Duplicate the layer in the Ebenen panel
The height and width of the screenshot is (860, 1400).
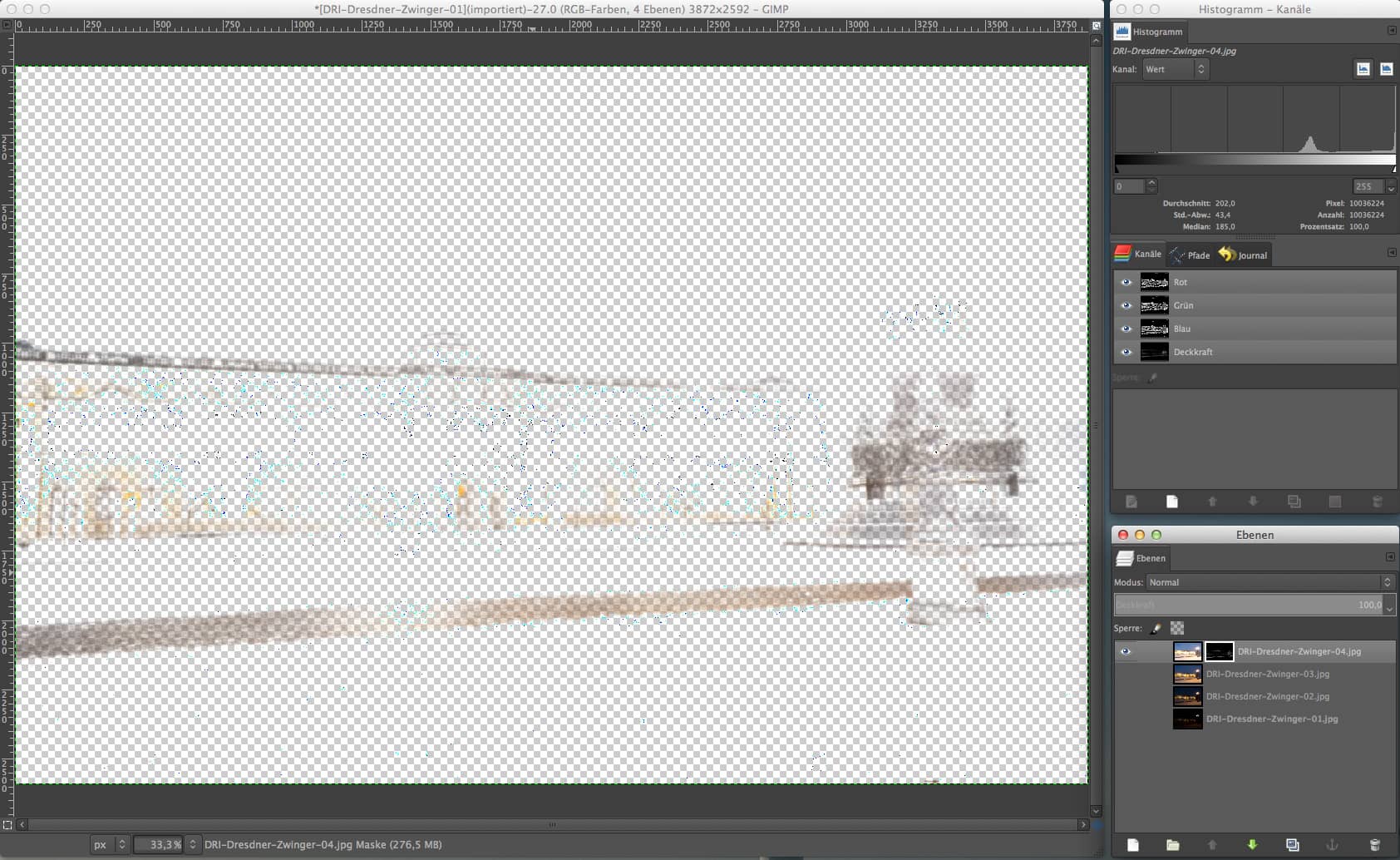pyautogui.click(x=1292, y=845)
